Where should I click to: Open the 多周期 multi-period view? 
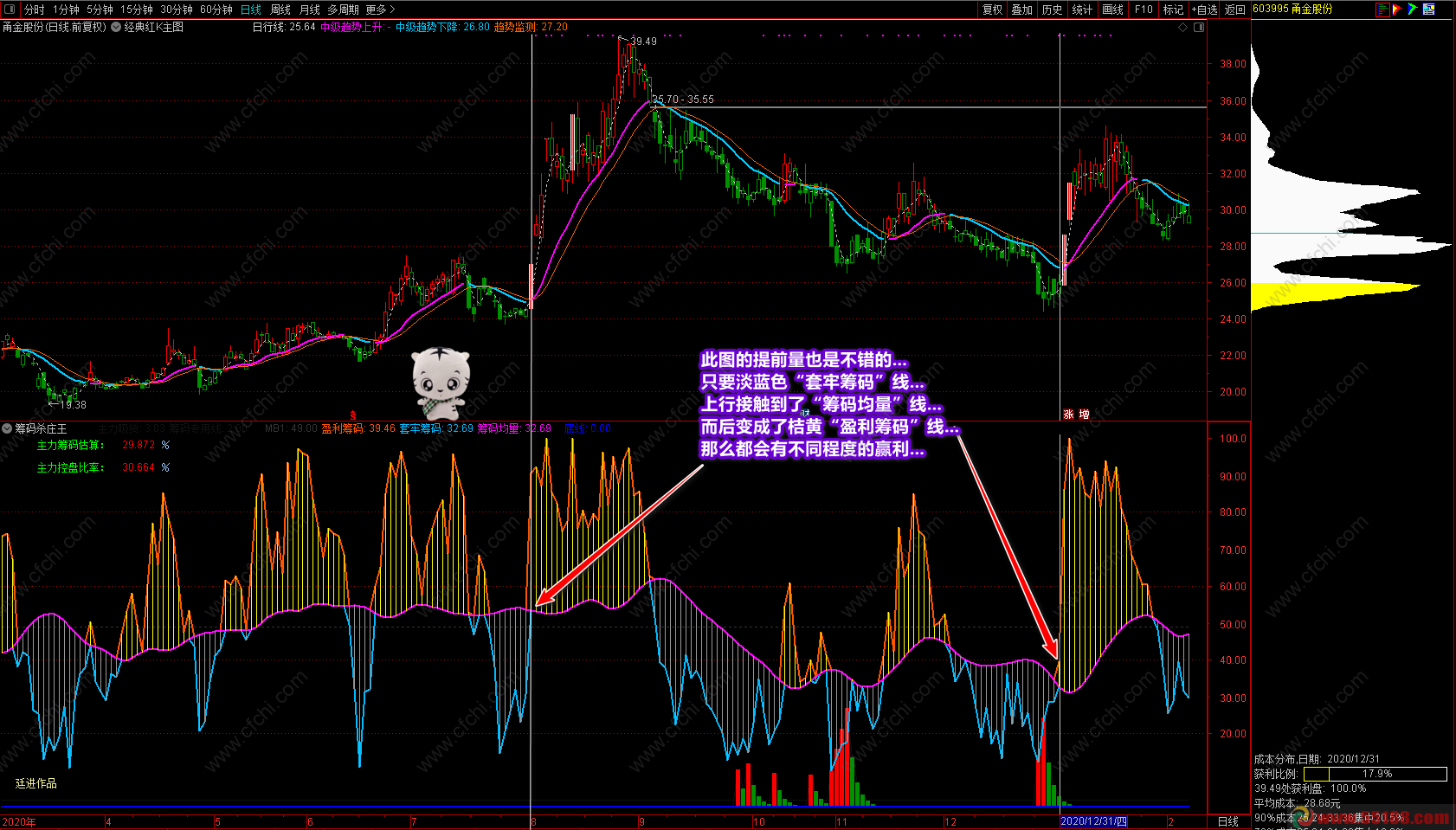343,10
